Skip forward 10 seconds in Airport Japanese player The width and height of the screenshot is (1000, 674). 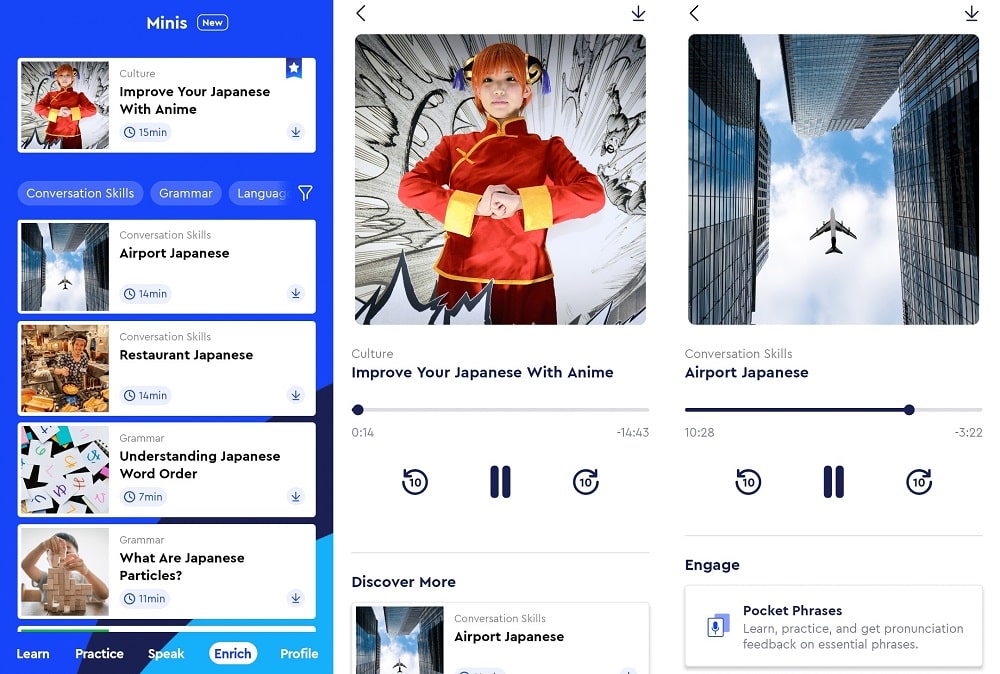919,482
